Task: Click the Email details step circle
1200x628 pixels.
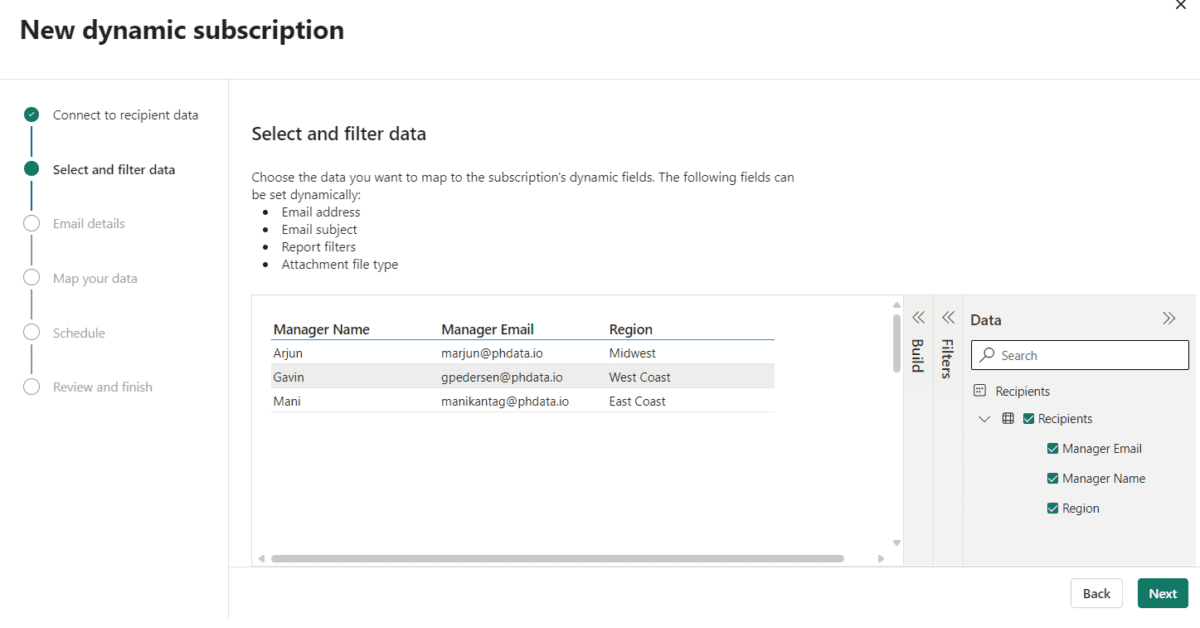Action: click(x=31, y=223)
